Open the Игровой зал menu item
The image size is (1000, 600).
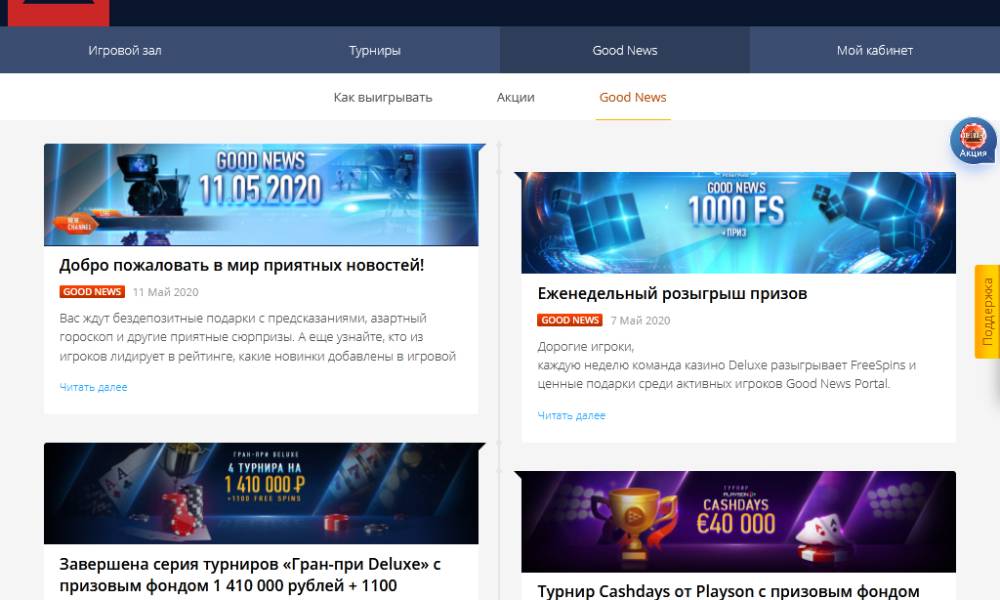pos(125,50)
